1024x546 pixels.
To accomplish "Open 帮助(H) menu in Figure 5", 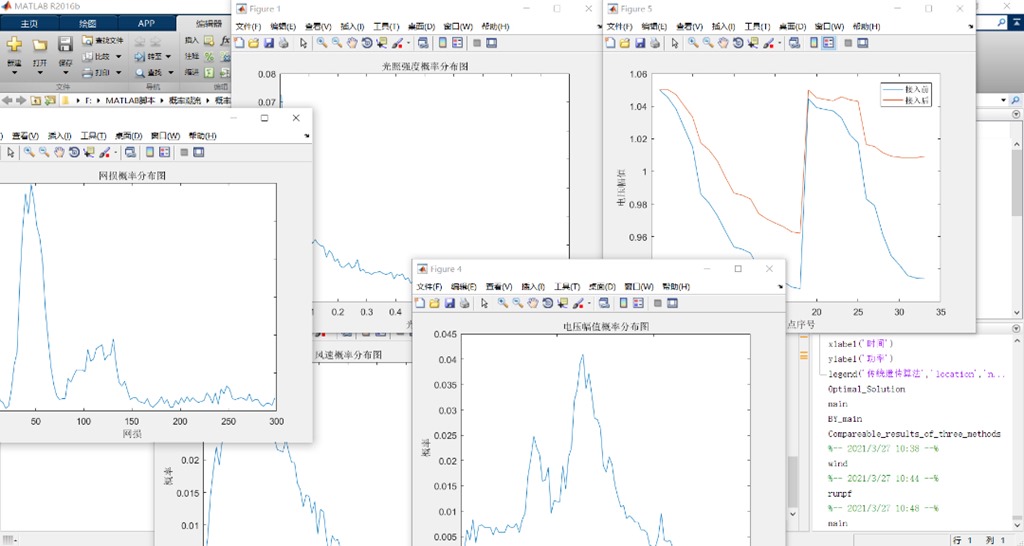I will [x=867, y=27].
